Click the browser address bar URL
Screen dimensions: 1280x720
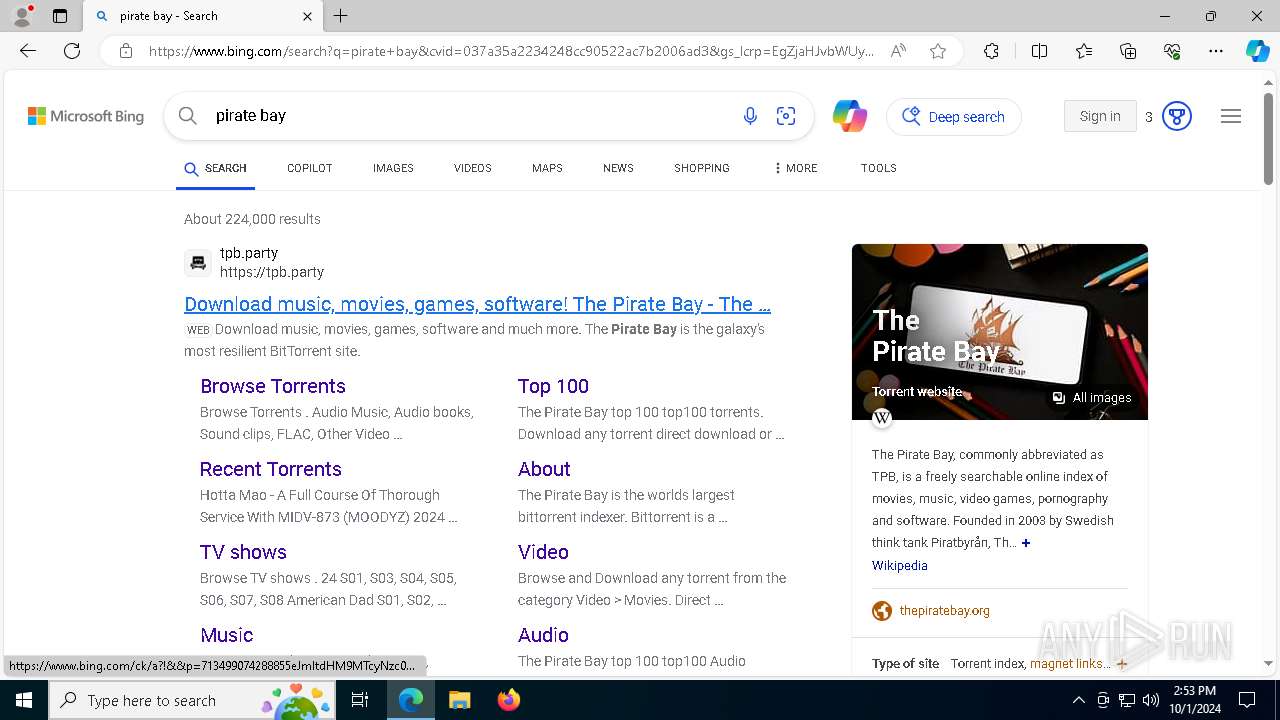(511, 51)
